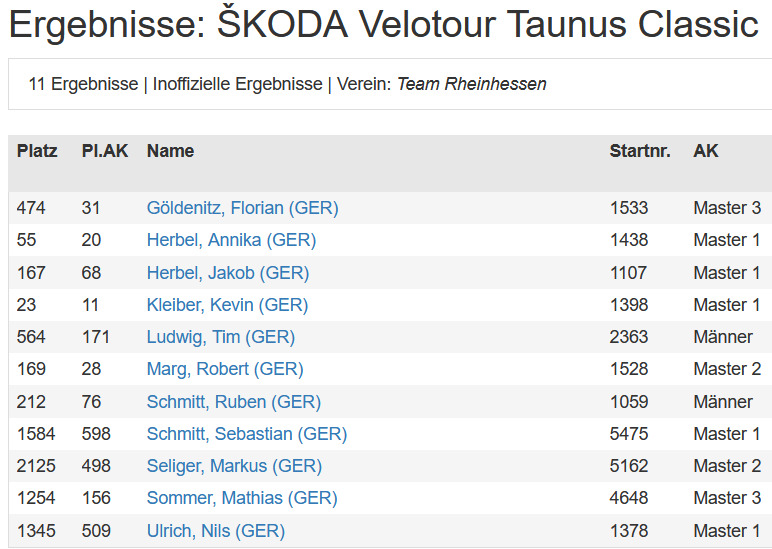Open Seliger, Markus result link
The image size is (772, 549).
click(x=234, y=466)
